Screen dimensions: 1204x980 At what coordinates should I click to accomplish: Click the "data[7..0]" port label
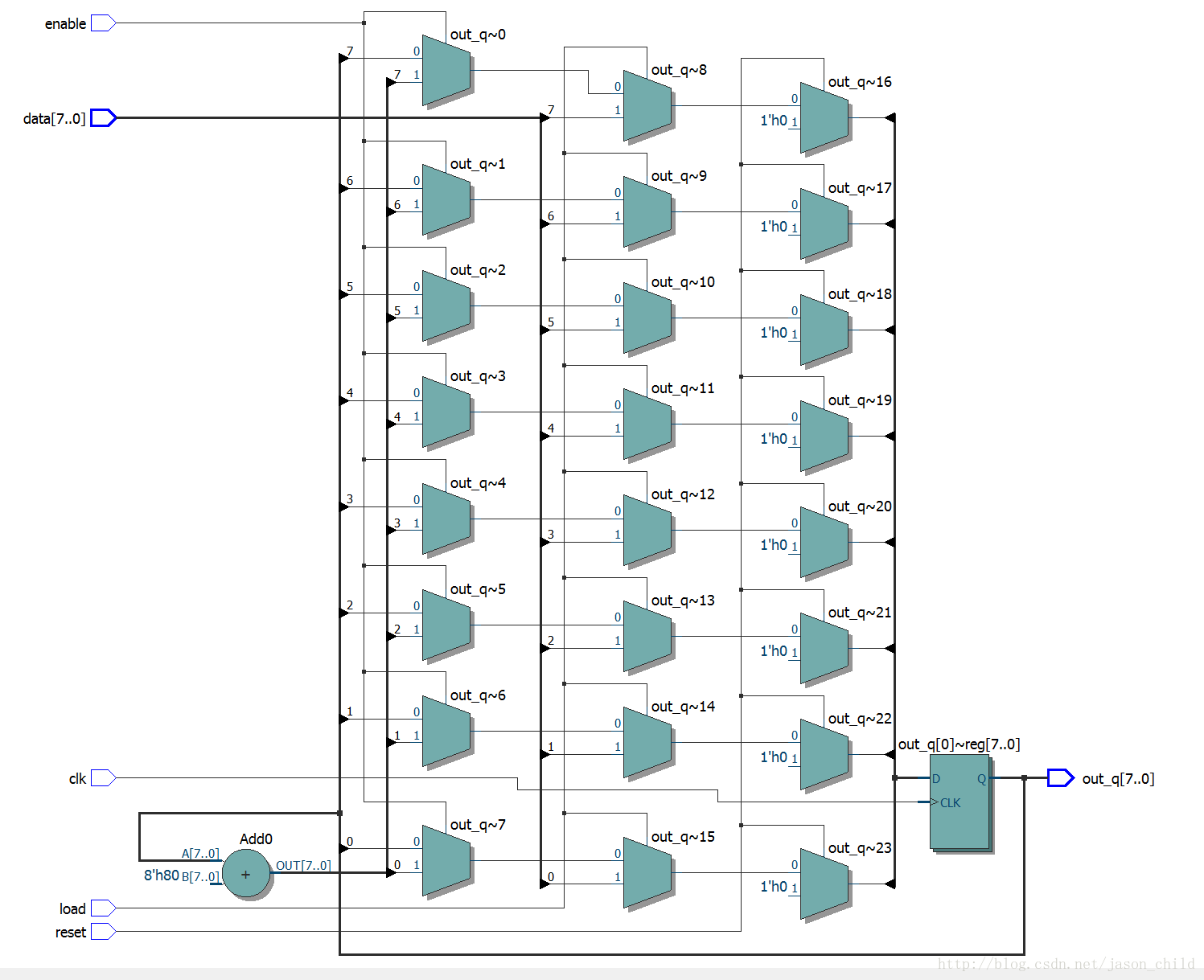pos(54,119)
